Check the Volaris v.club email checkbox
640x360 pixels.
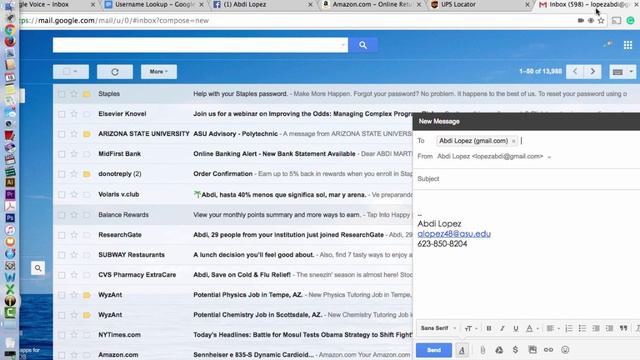[61, 195]
